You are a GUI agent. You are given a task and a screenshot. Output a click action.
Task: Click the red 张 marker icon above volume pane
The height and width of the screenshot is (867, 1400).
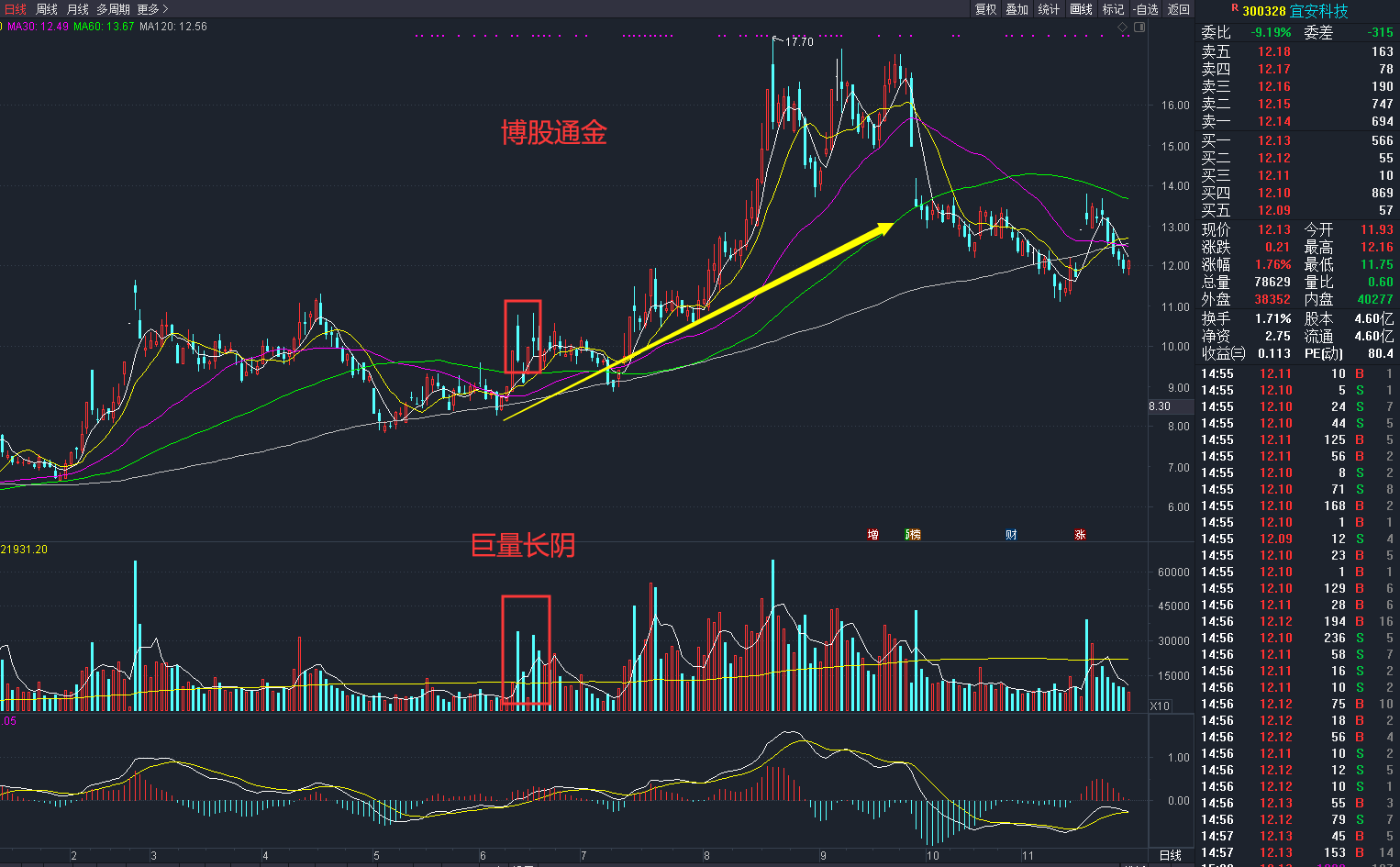pos(1080,534)
